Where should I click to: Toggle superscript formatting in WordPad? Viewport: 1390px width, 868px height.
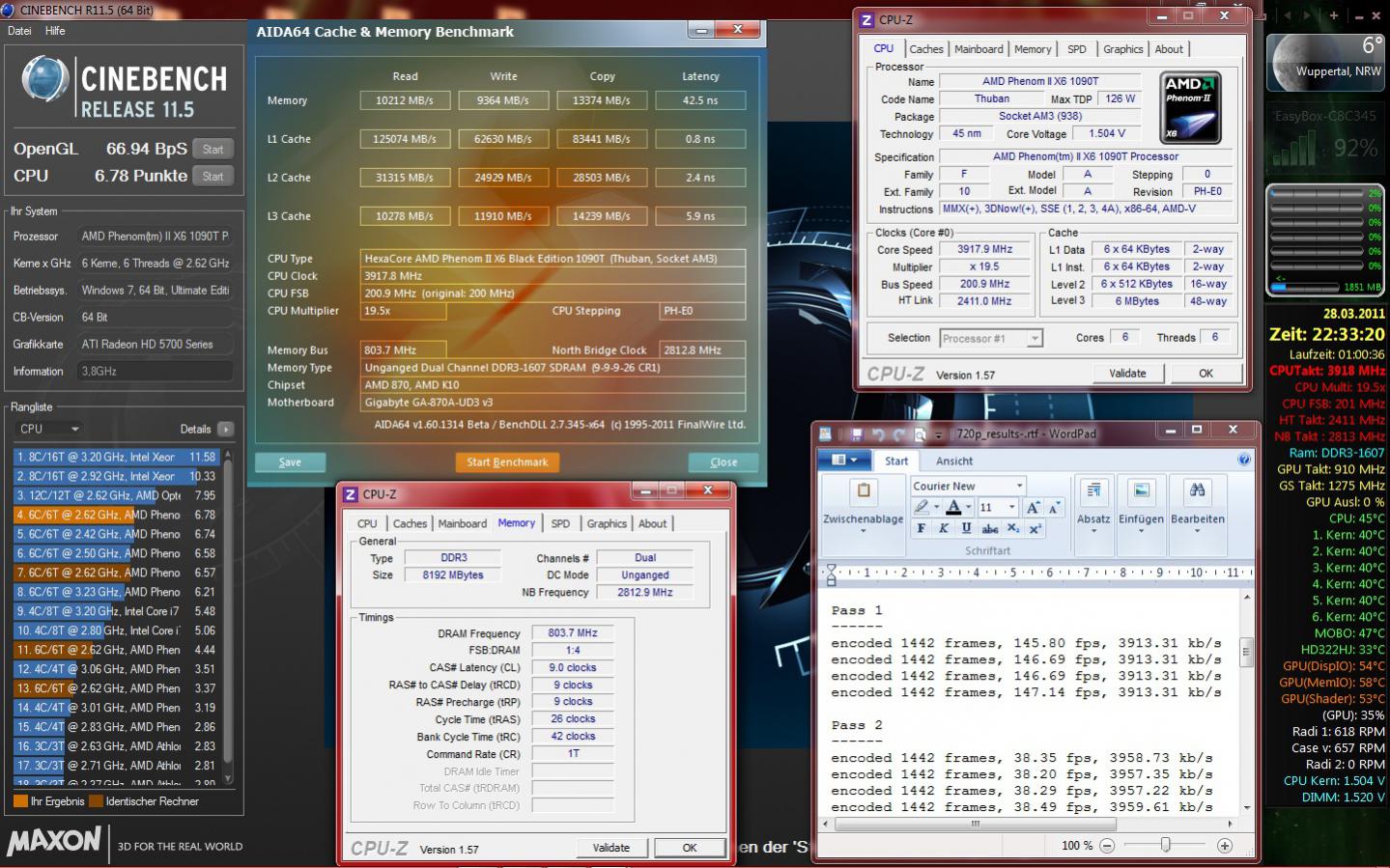(1035, 528)
